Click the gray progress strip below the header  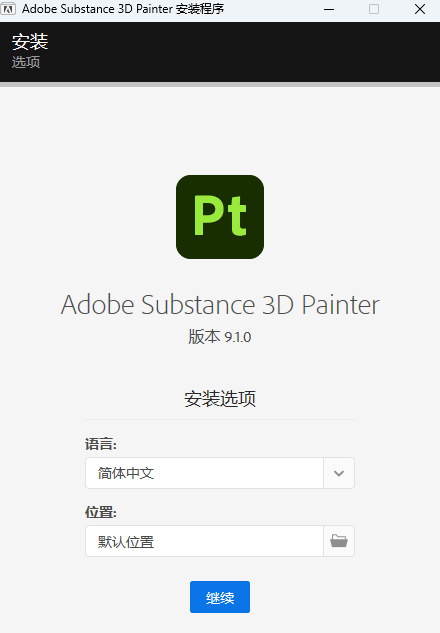[220, 84]
